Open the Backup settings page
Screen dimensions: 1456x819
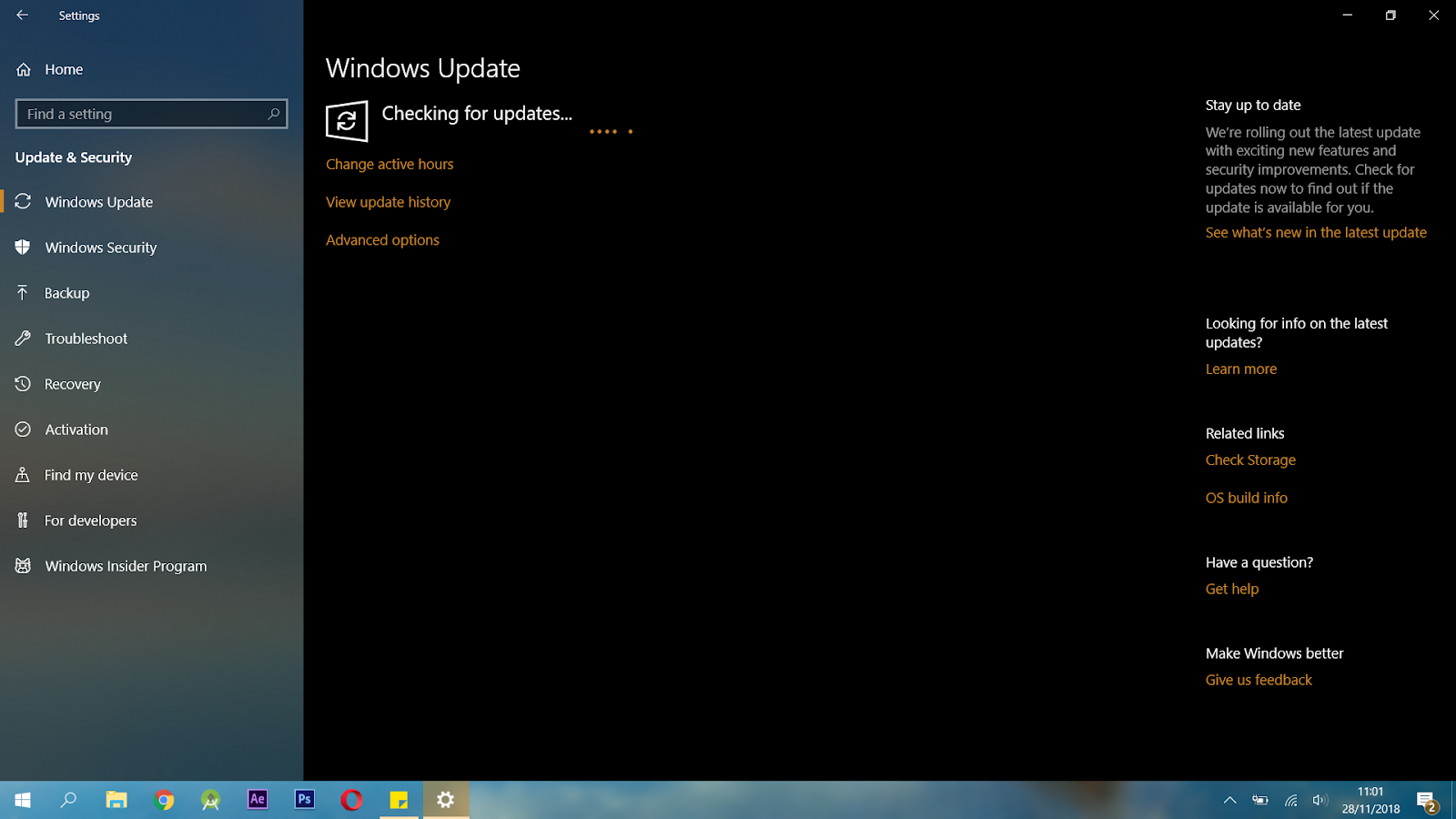(66, 292)
